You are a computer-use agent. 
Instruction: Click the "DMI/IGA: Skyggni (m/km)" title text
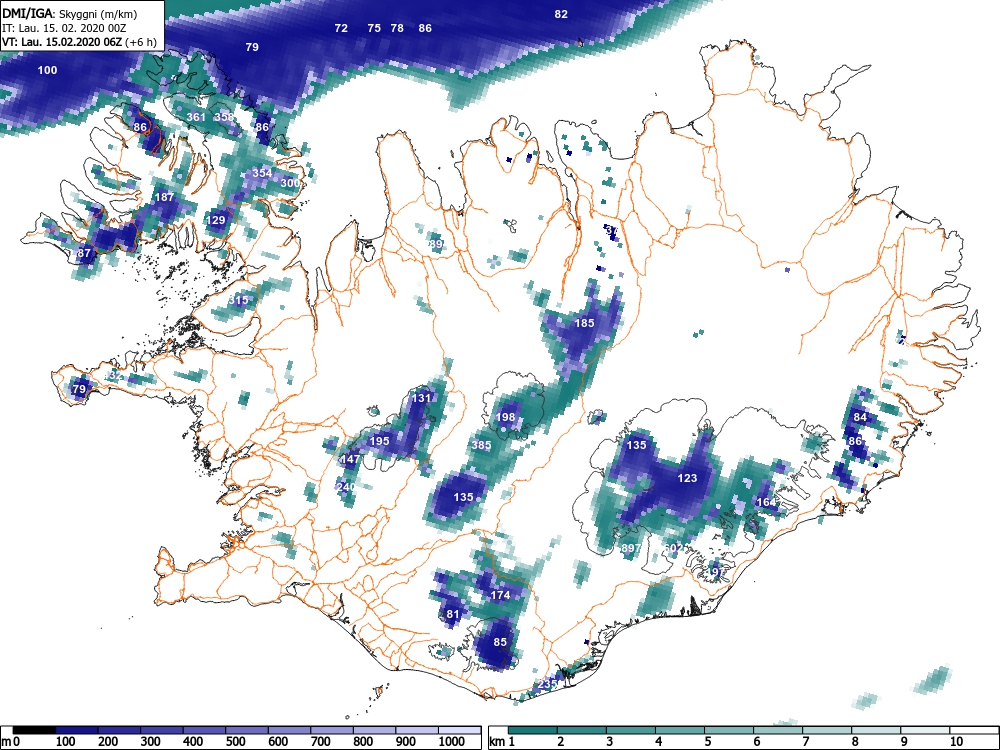point(69,13)
